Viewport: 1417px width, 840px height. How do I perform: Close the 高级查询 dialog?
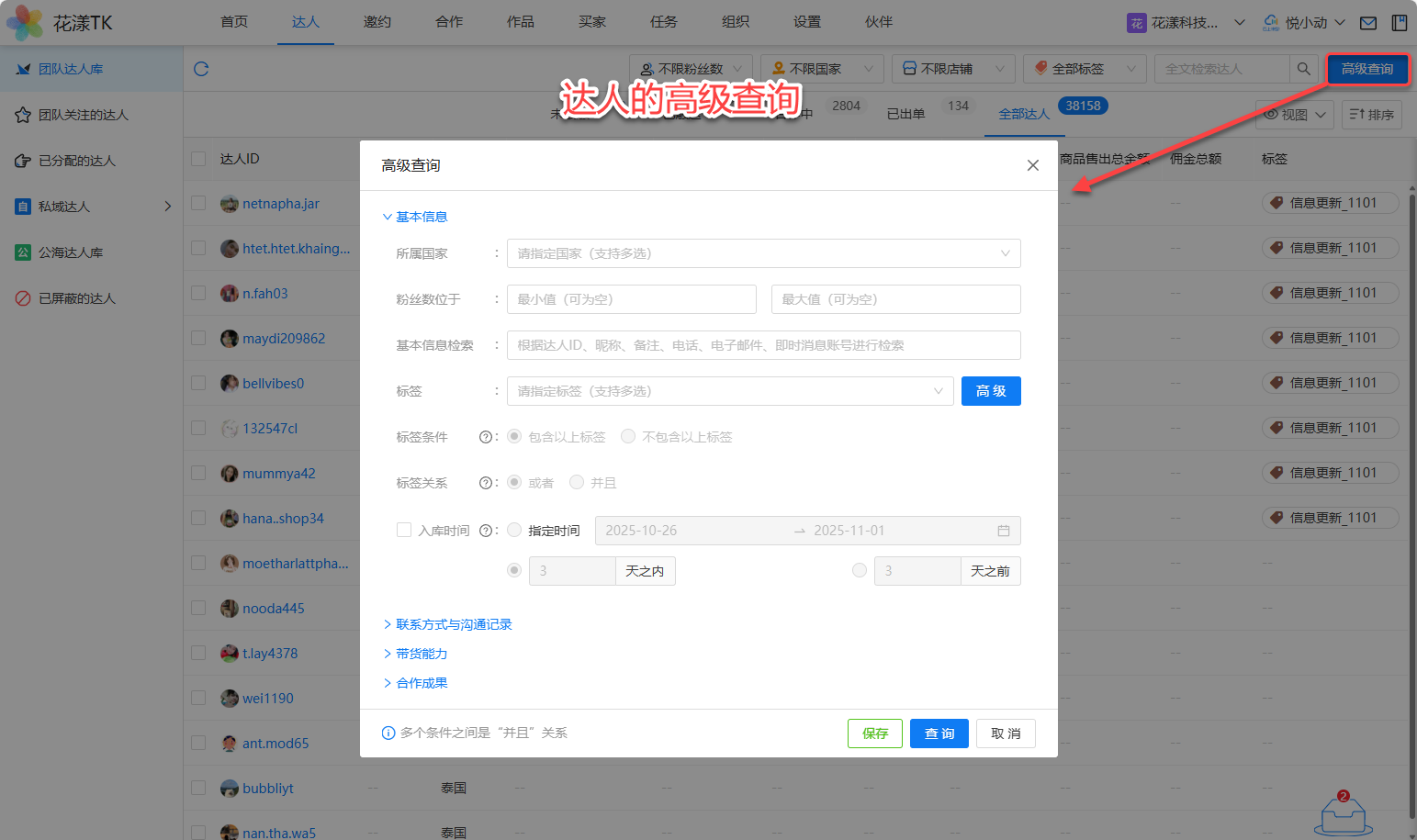(x=1032, y=165)
